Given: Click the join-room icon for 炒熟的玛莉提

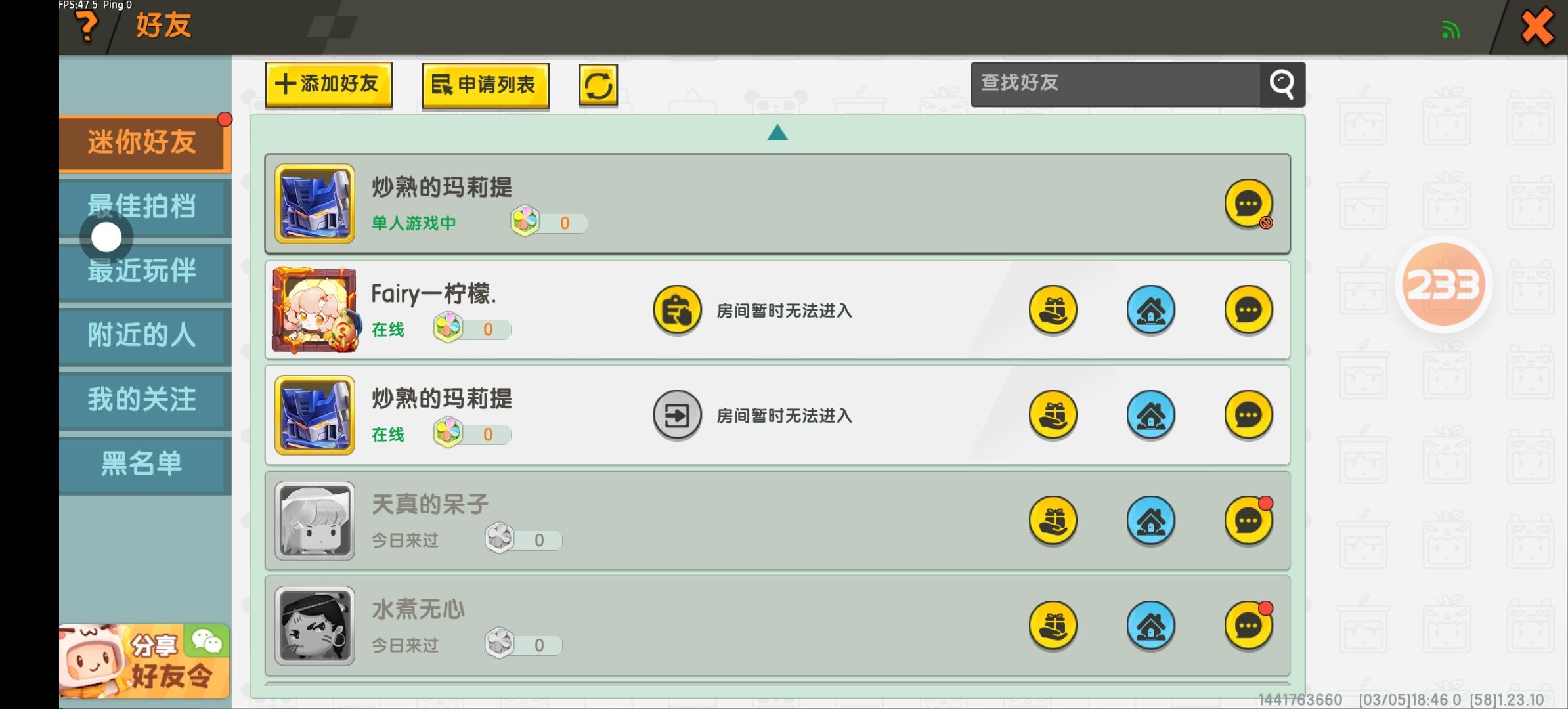Looking at the screenshot, I should [677, 416].
